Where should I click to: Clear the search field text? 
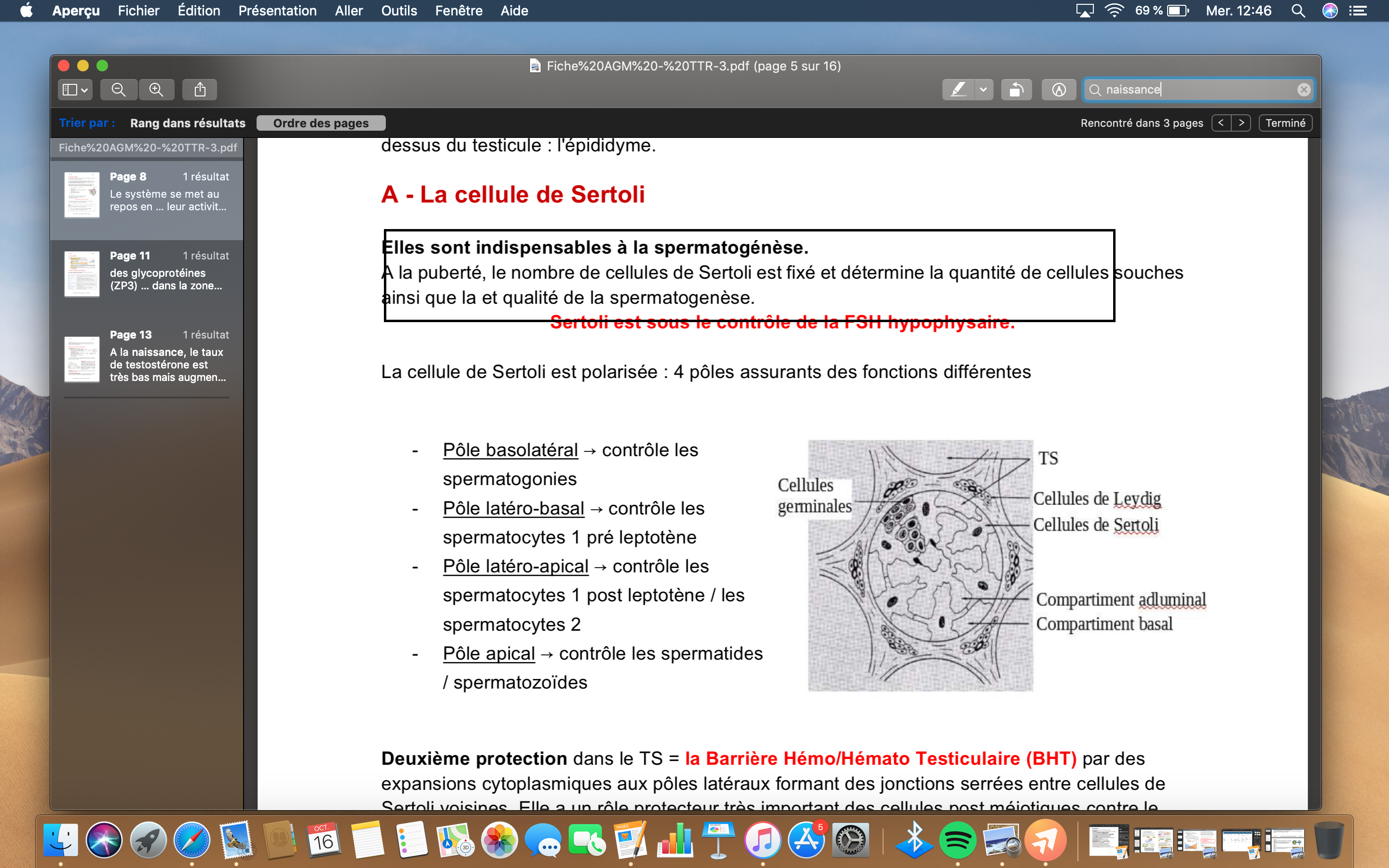(x=1303, y=90)
